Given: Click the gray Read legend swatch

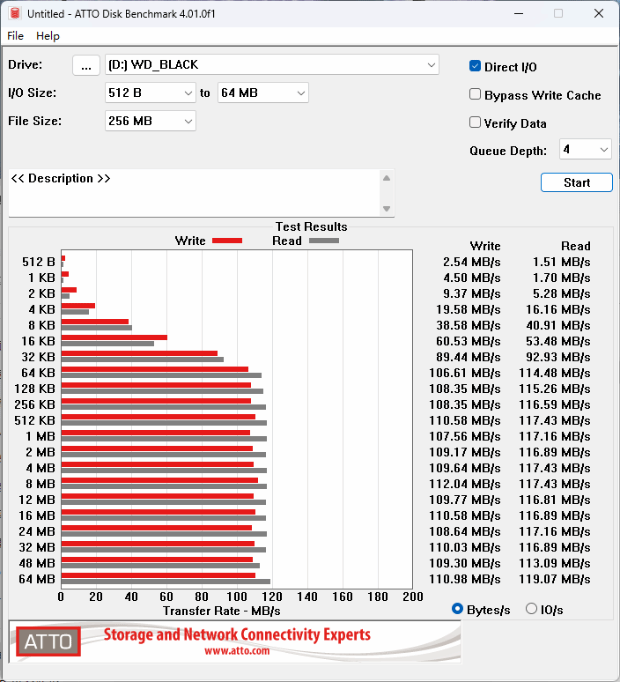Looking at the screenshot, I should coord(324,241).
